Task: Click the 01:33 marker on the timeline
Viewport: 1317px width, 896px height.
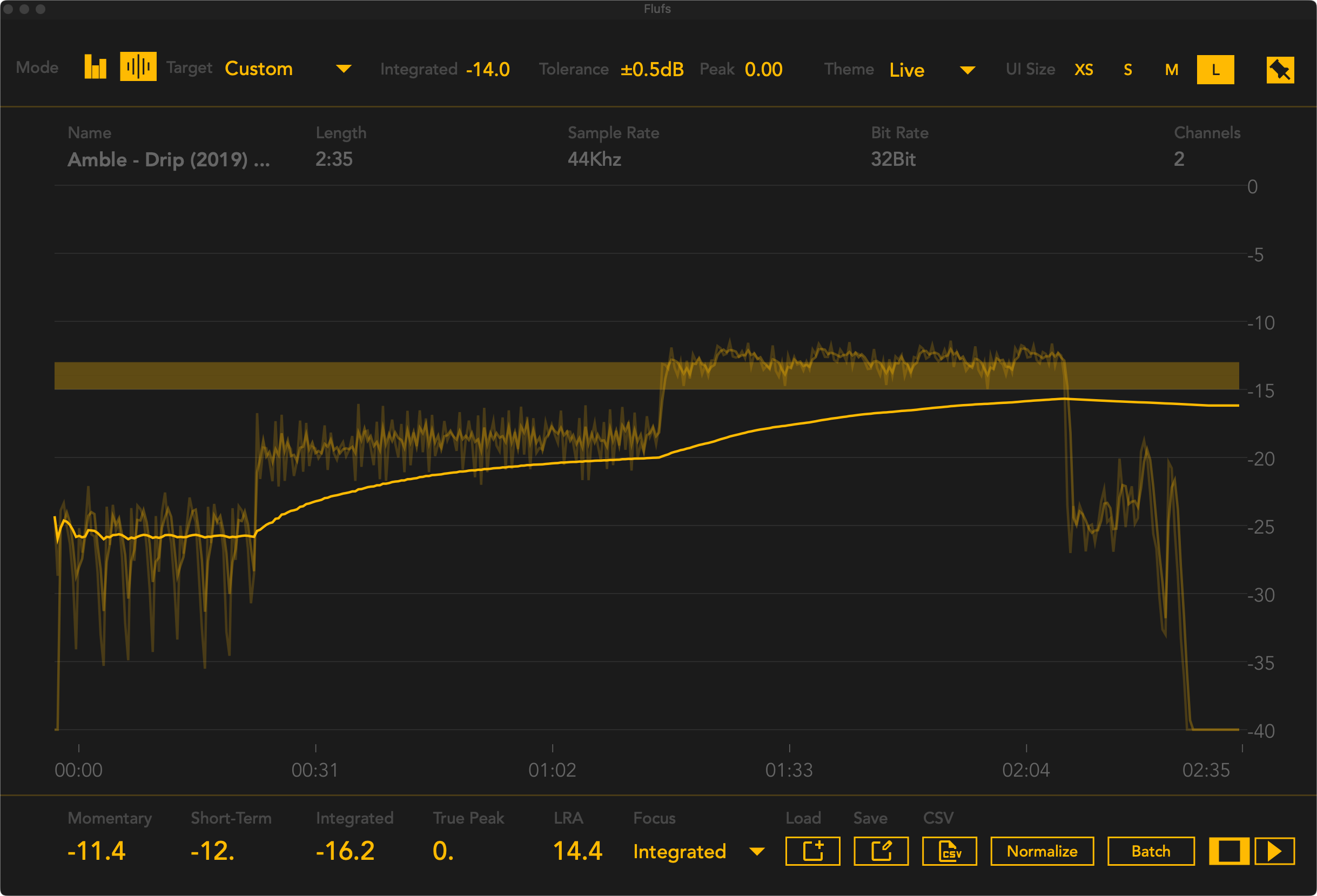Action: click(x=789, y=769)
